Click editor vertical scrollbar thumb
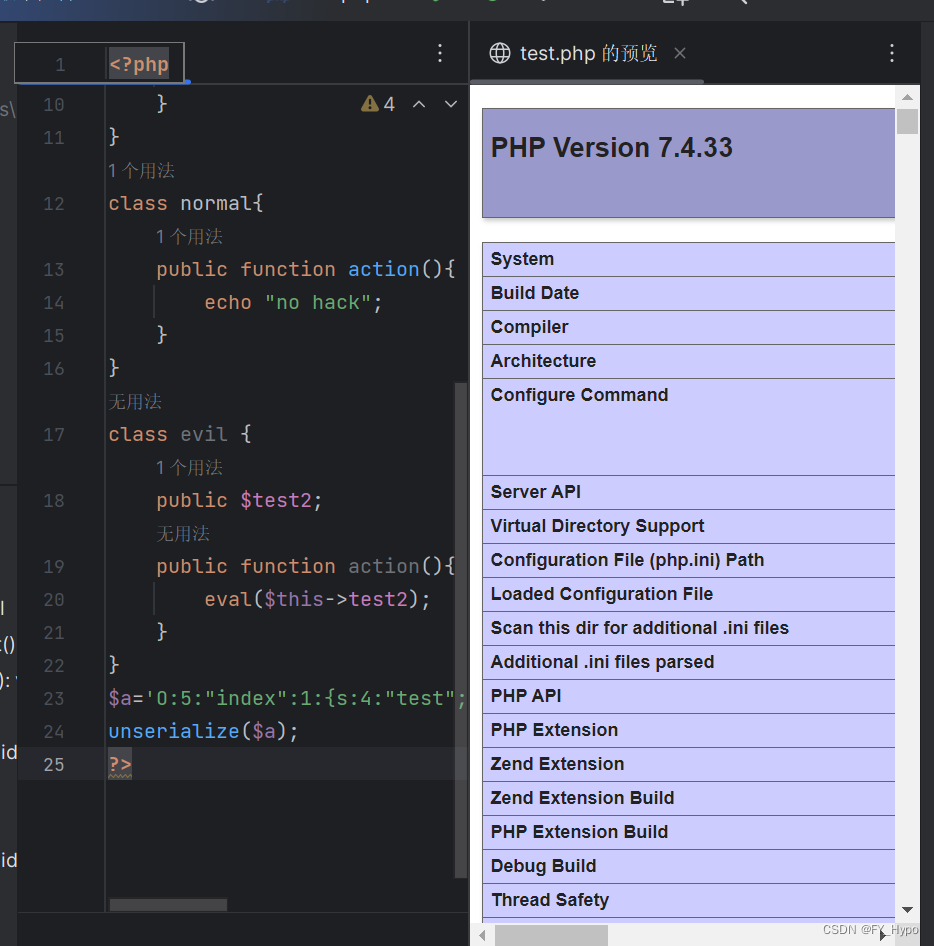This screenshot has width=934, height=946. (461, 630)
